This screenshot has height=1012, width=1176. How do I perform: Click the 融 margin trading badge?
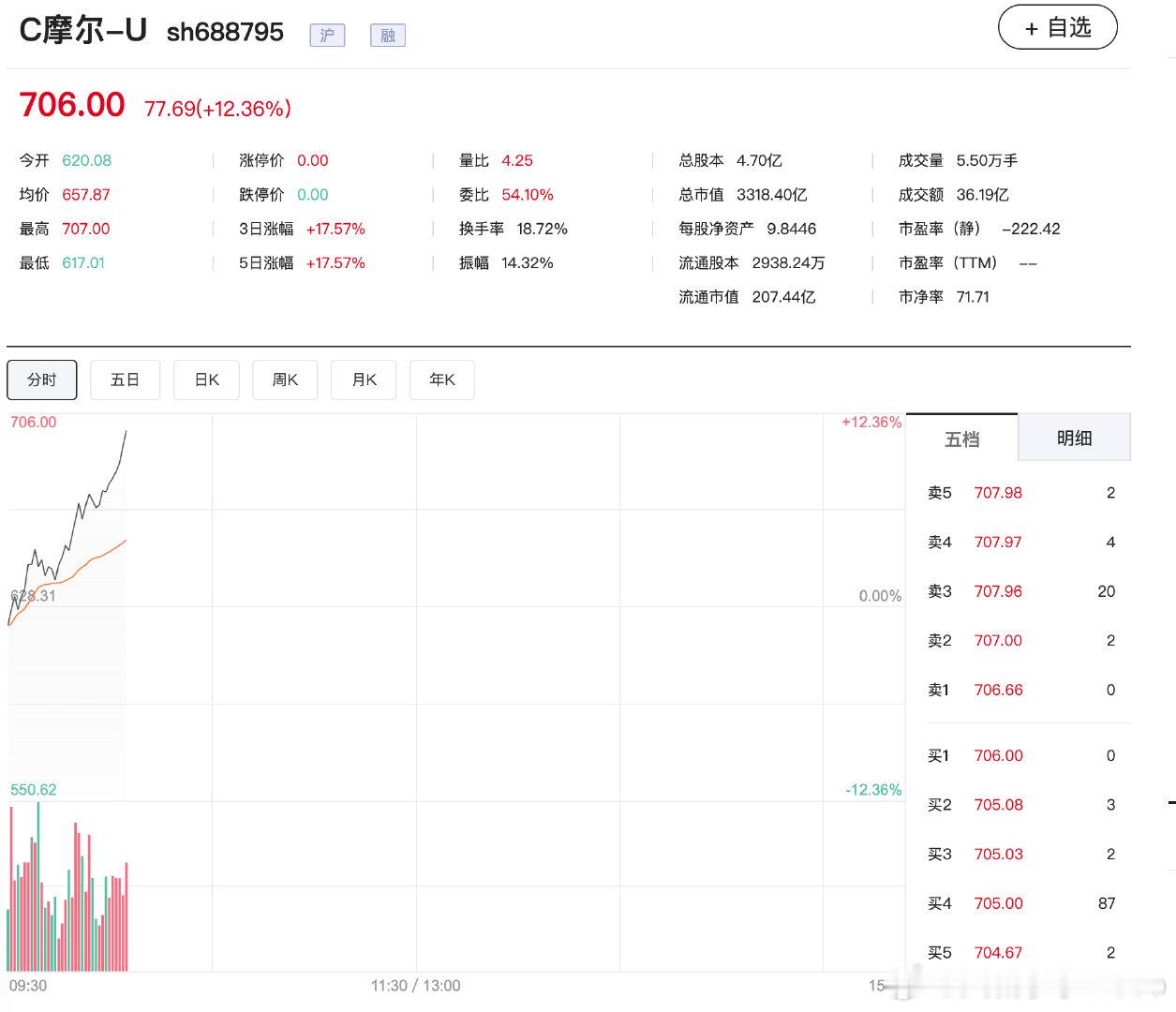coord(387,36)
